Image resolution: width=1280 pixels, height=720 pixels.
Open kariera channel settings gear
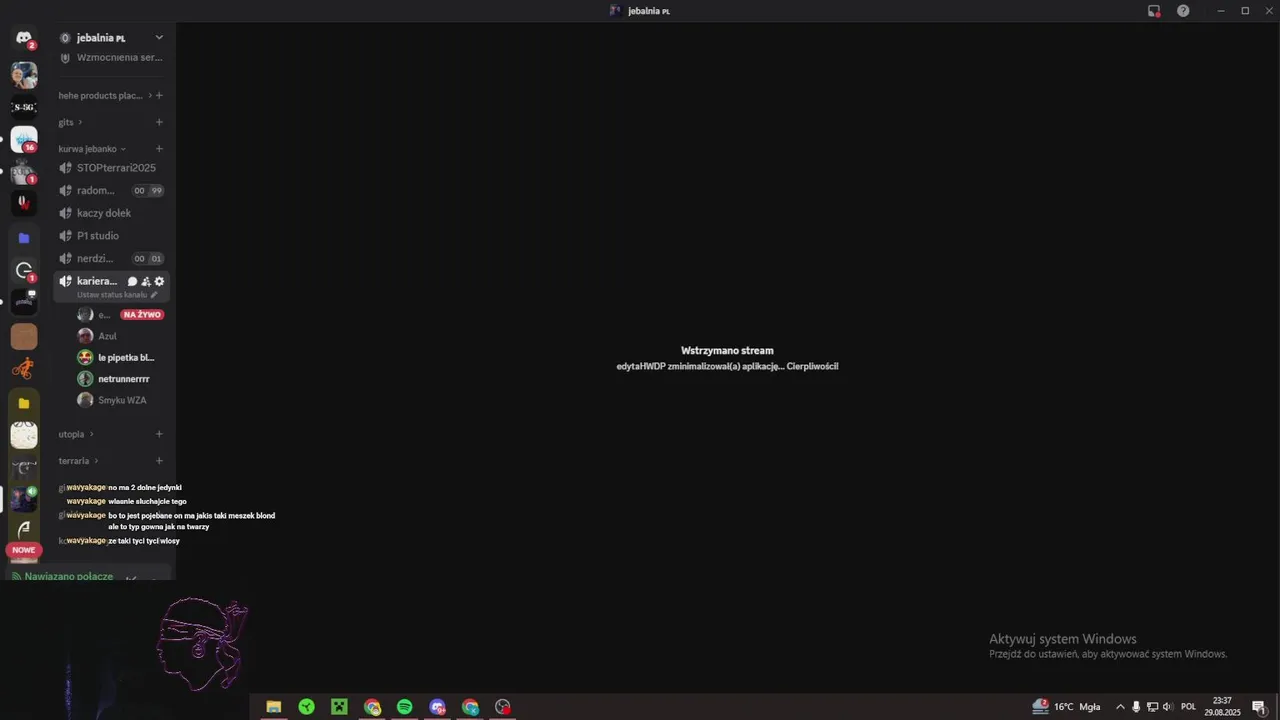pyautogui.click(x=159, y=282)
